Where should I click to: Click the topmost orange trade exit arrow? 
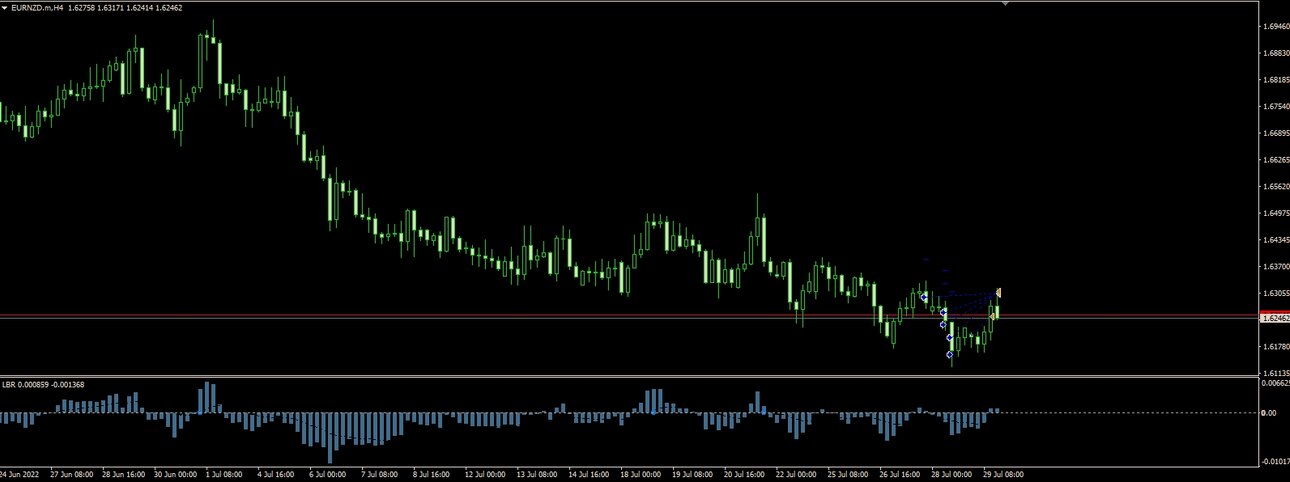pos(998,292)
